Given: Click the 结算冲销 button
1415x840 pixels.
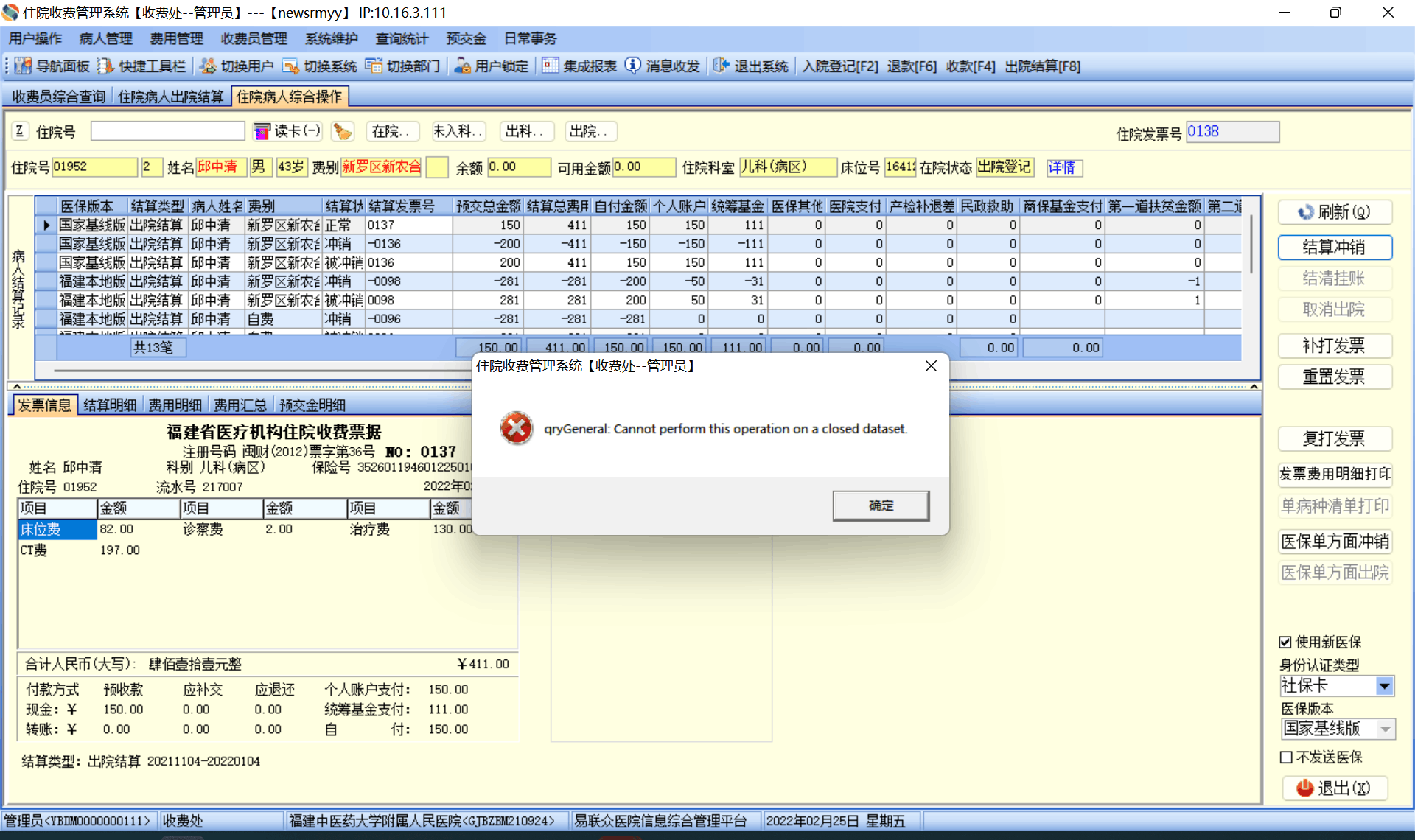Looking at the screenshot, I should tap(1334, 248).
